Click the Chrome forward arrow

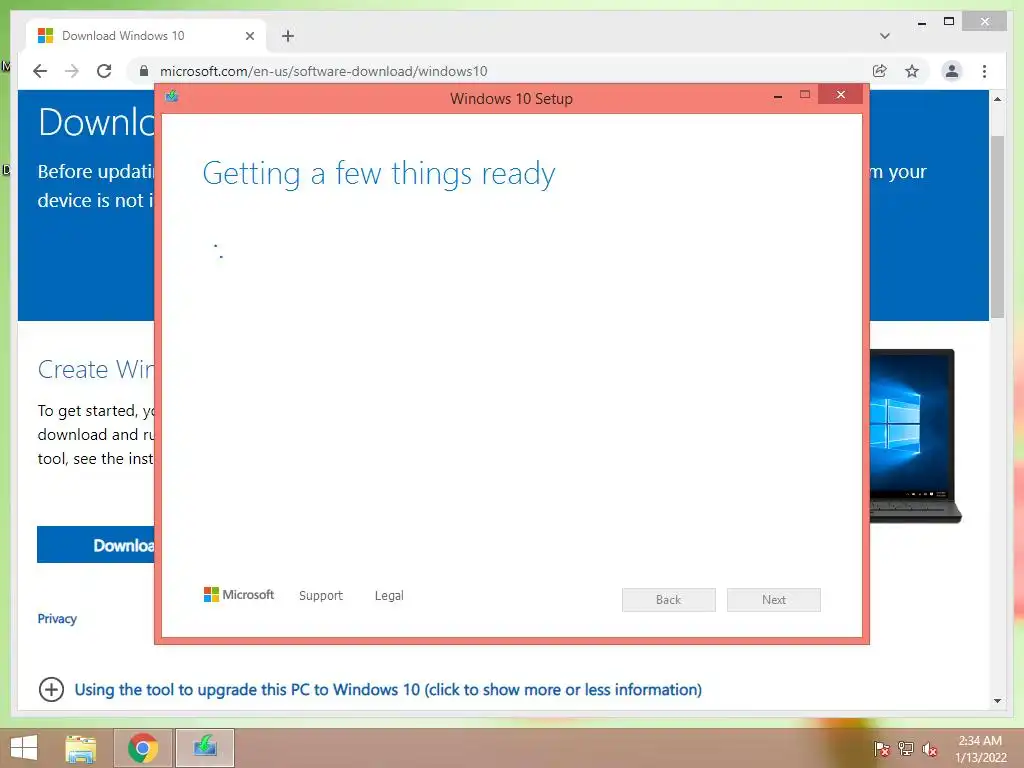pyautogui.click(x=72, y=71)
